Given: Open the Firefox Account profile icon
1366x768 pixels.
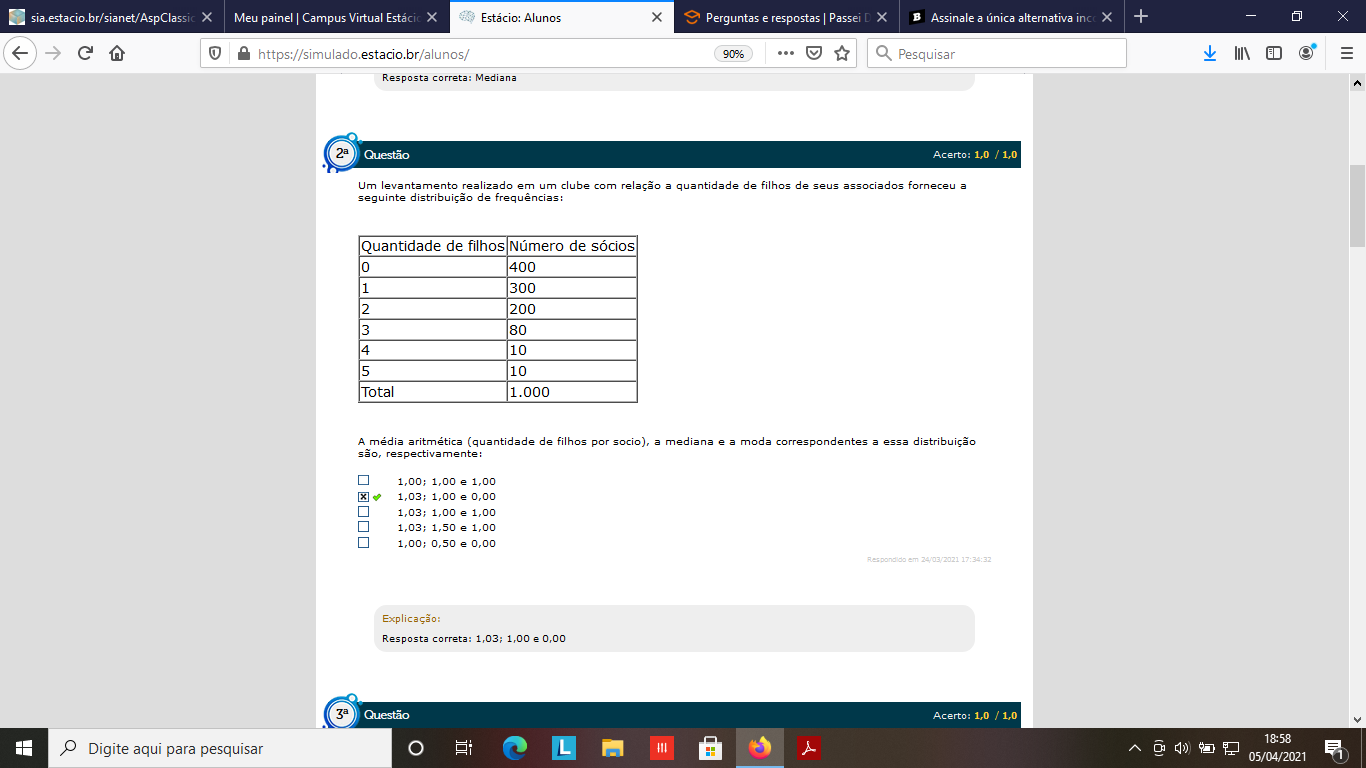Looking at the screenshot, I should pyautogui.click(x=1306, y=54).
